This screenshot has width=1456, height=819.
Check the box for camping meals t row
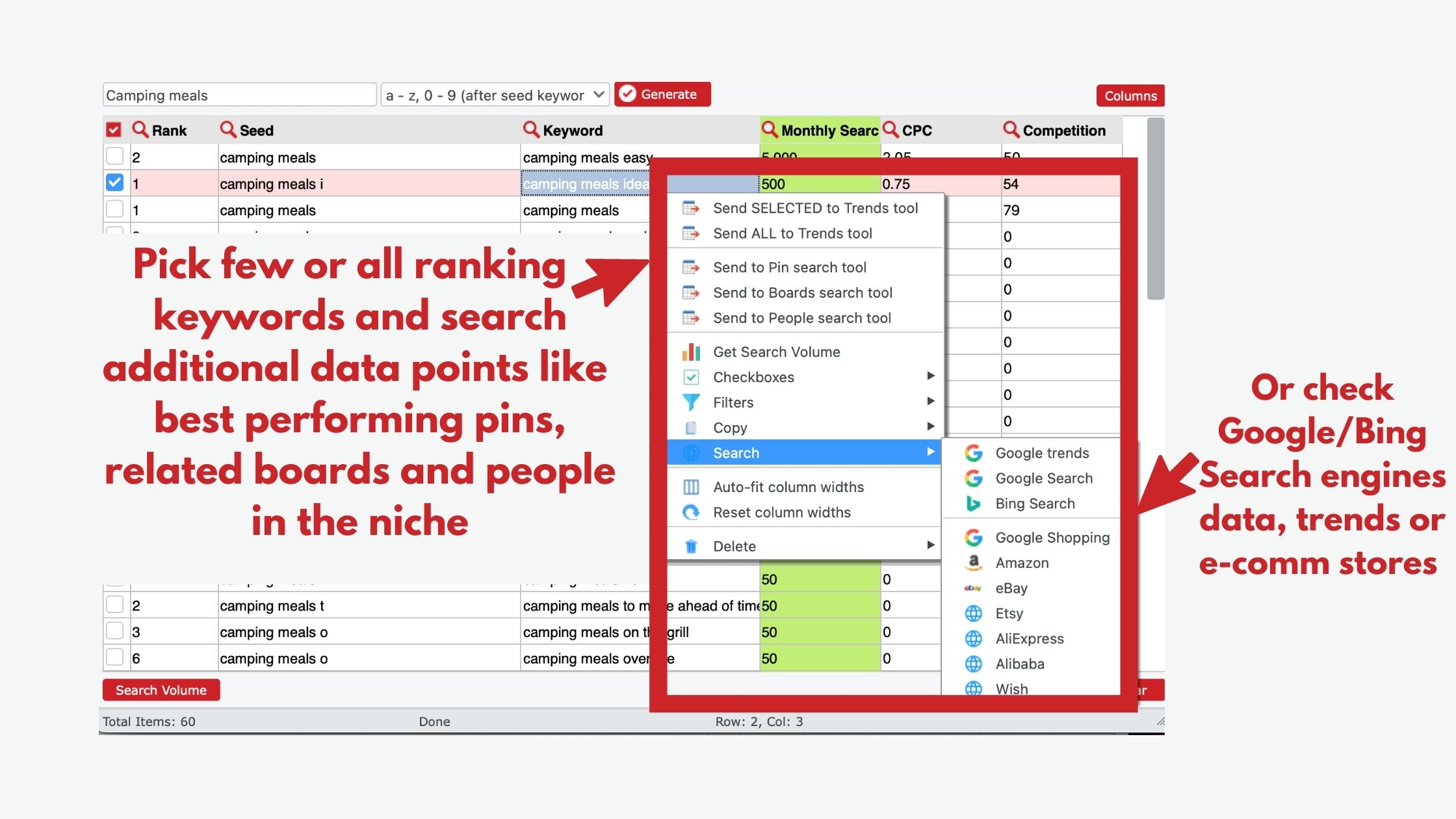114,604
